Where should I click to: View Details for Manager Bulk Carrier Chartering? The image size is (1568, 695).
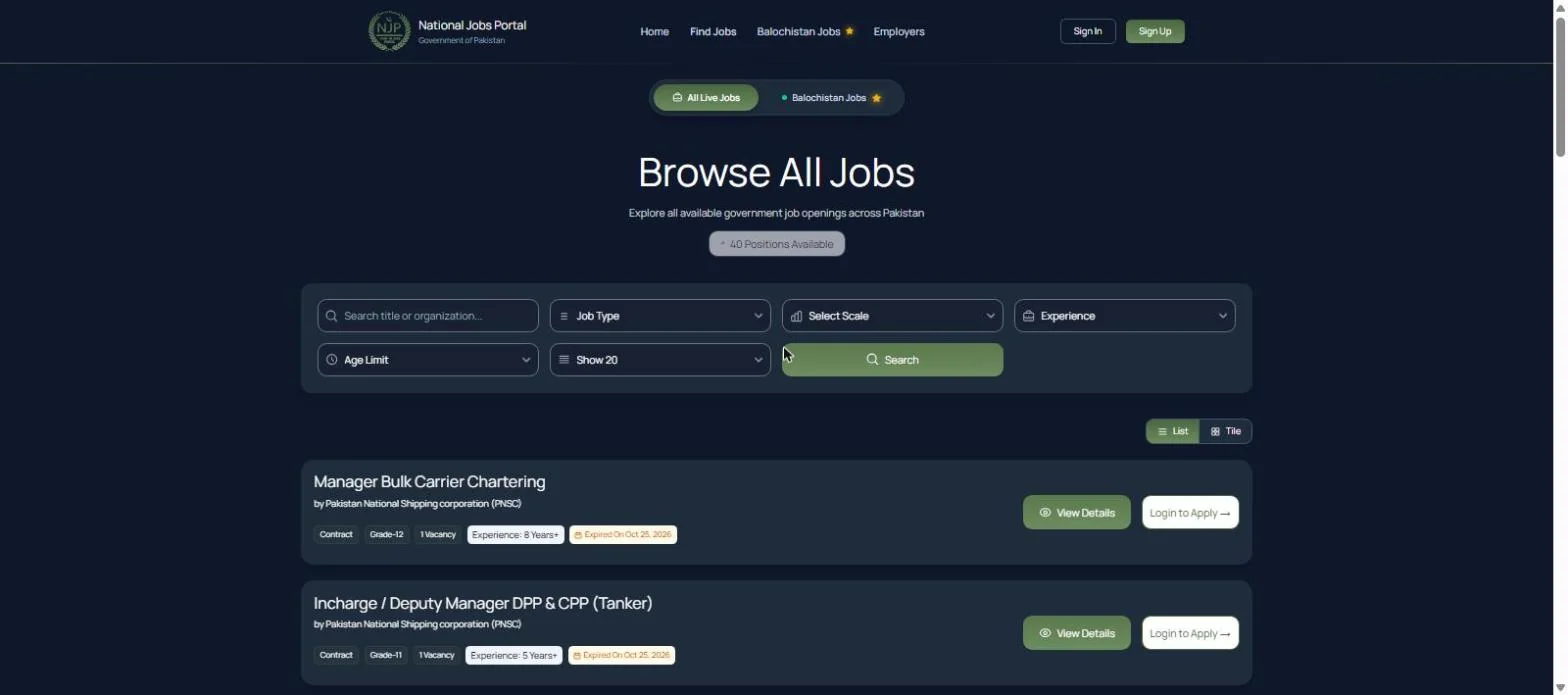point(1076,513)
